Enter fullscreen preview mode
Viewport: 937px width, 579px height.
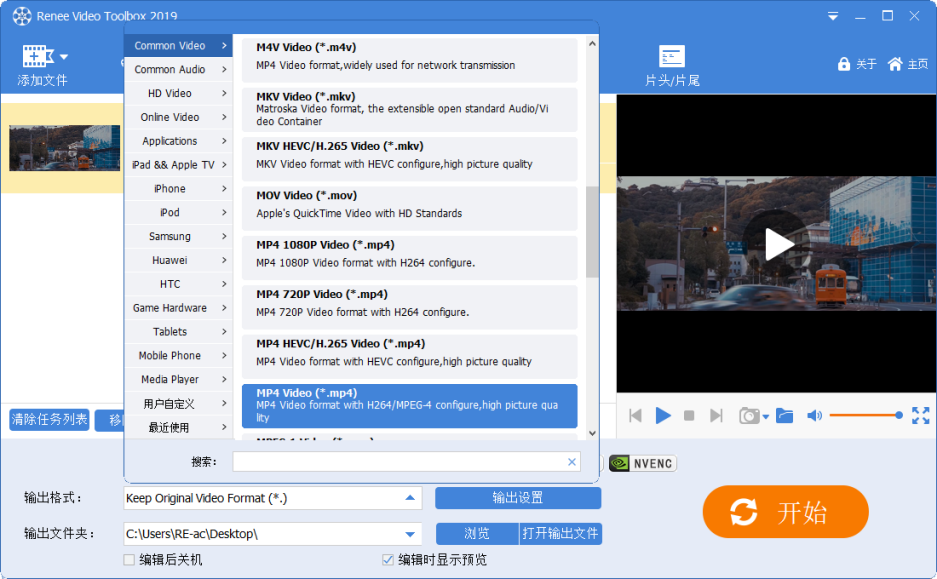[x=920, y=415]
